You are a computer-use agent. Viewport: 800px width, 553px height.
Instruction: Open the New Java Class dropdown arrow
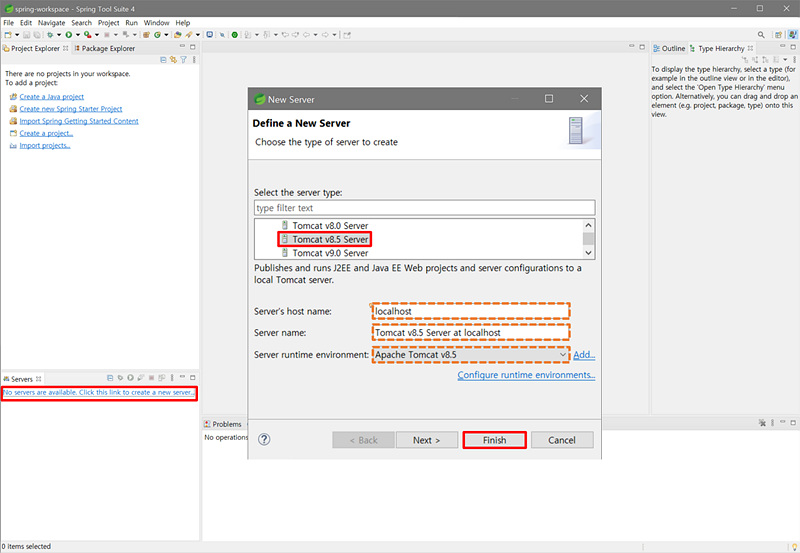click(166, 35)
